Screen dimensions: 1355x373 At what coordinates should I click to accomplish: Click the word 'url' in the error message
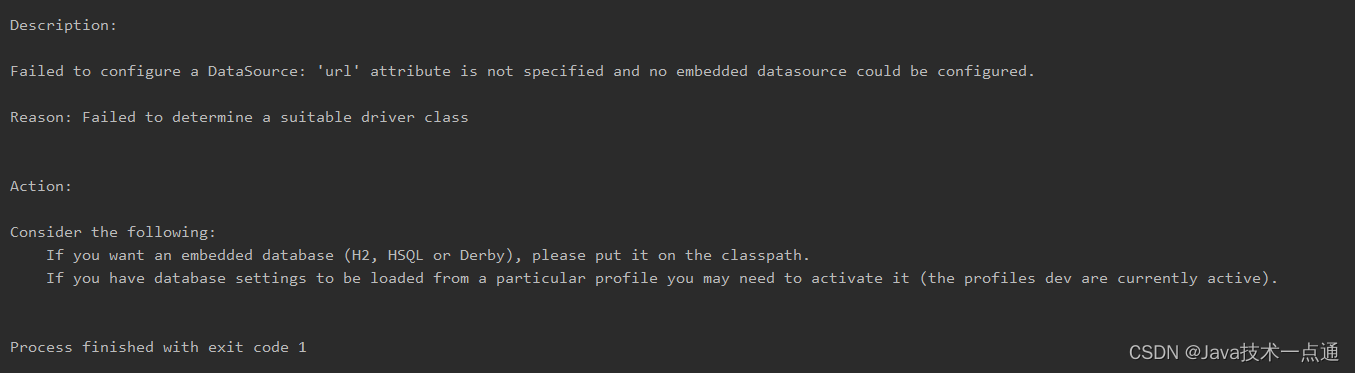[339, 71]
